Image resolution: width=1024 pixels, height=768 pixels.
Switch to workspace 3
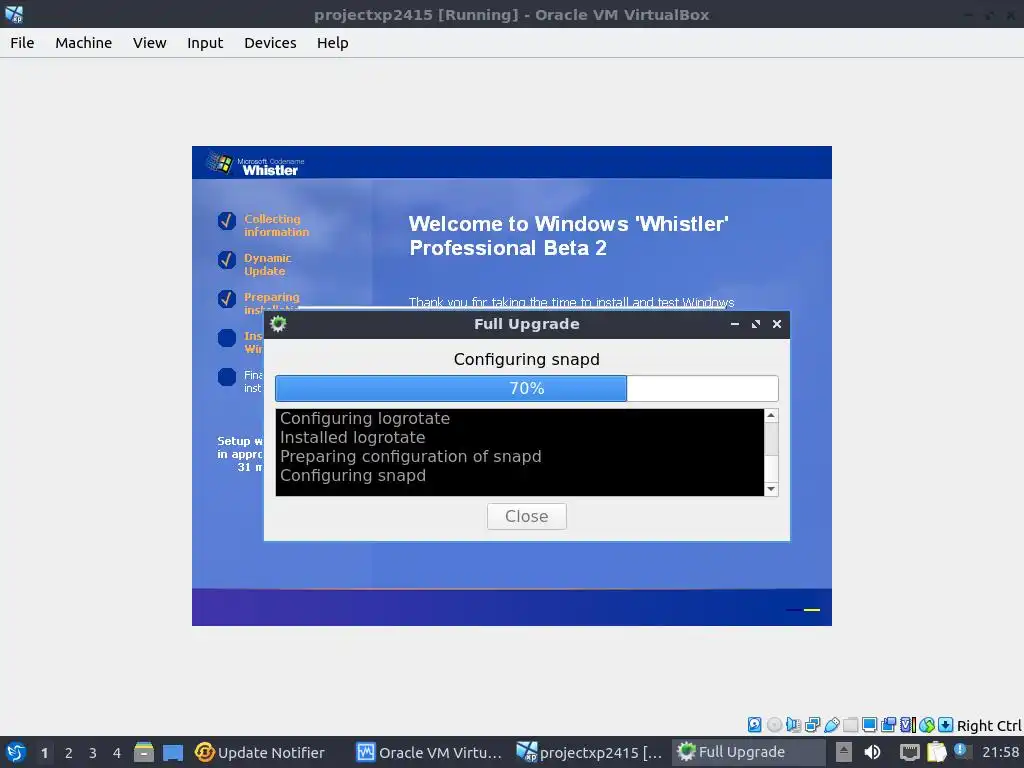(93, 753)
